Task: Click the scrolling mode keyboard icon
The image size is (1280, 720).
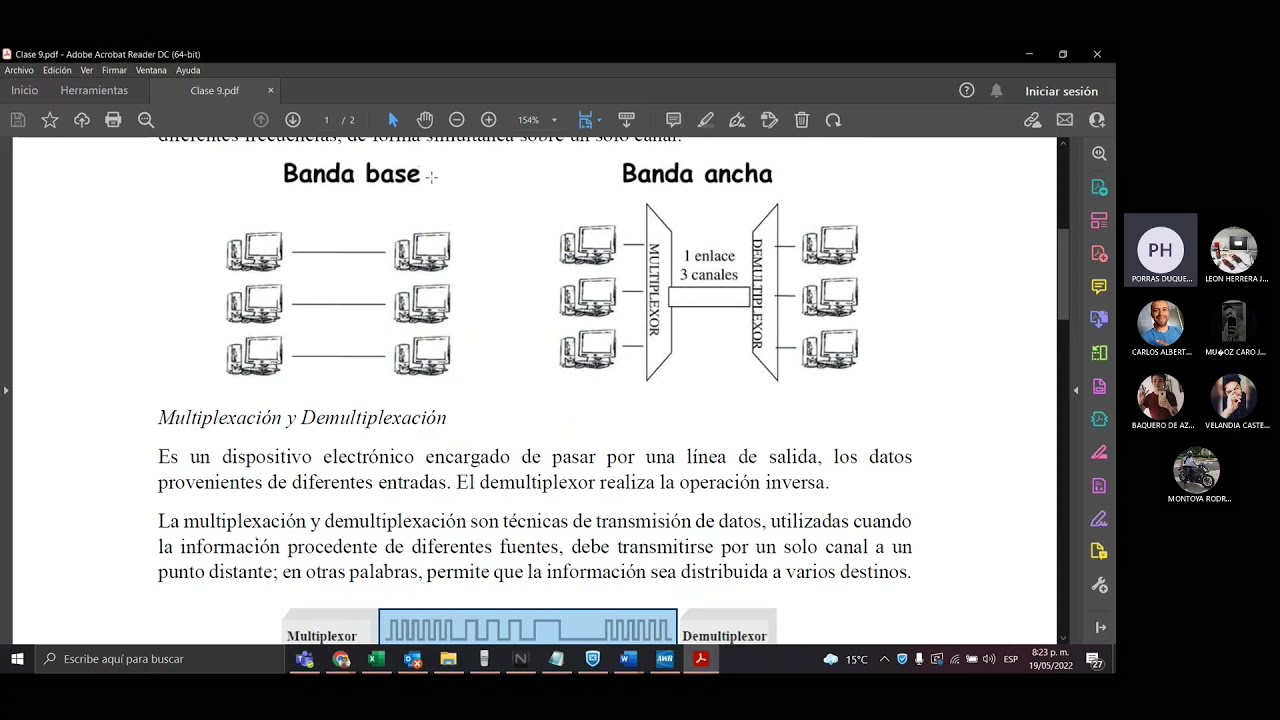Action: pos(627,120)
